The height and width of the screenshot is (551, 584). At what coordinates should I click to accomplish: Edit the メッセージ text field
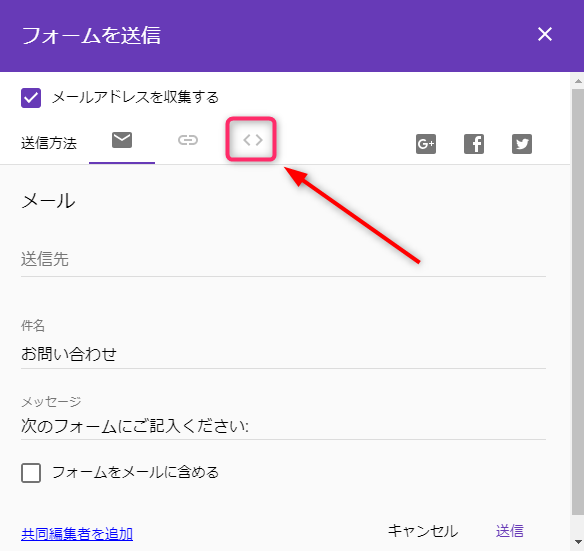point(283,426)
